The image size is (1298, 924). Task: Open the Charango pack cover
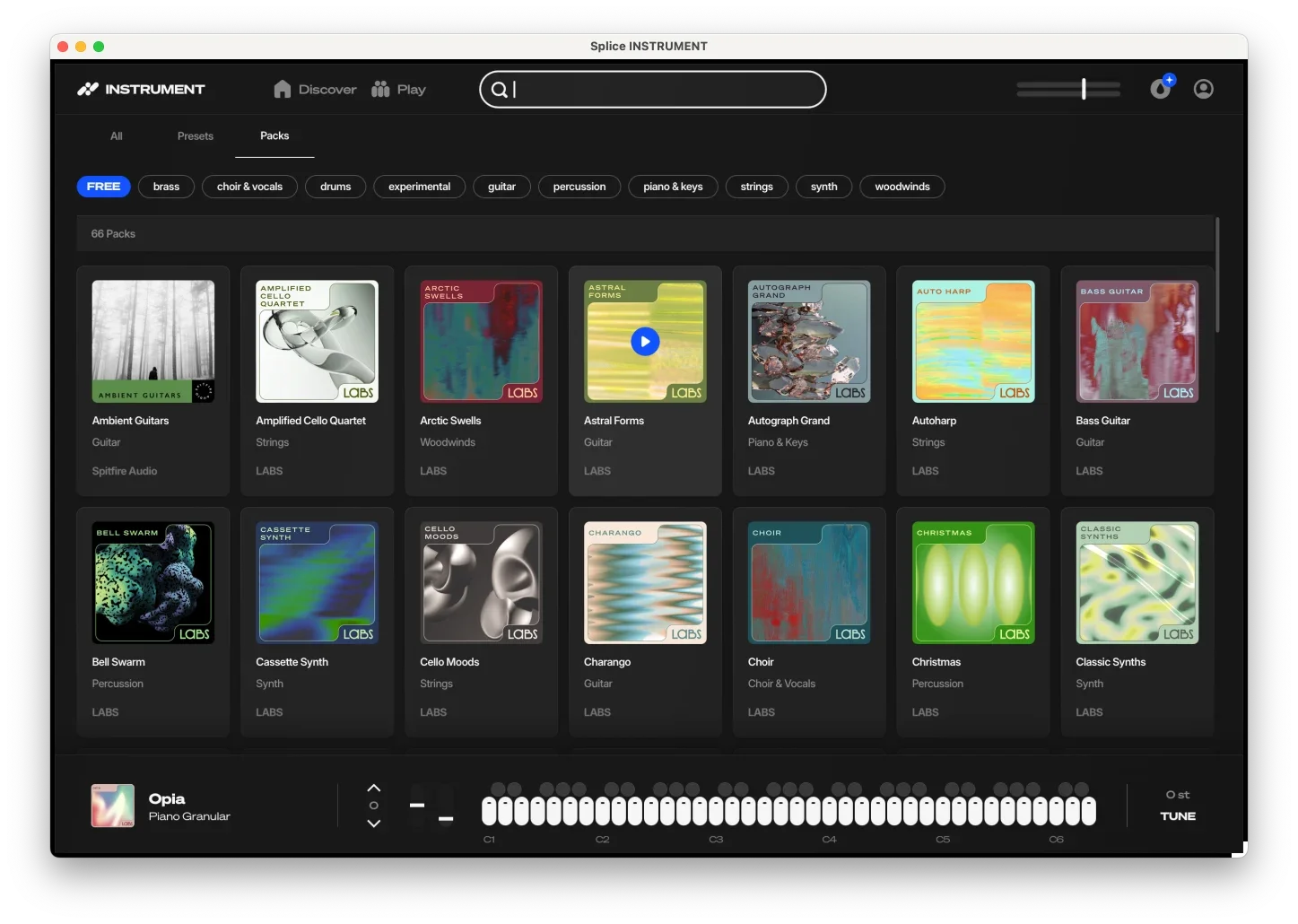[x=645, y=583]
